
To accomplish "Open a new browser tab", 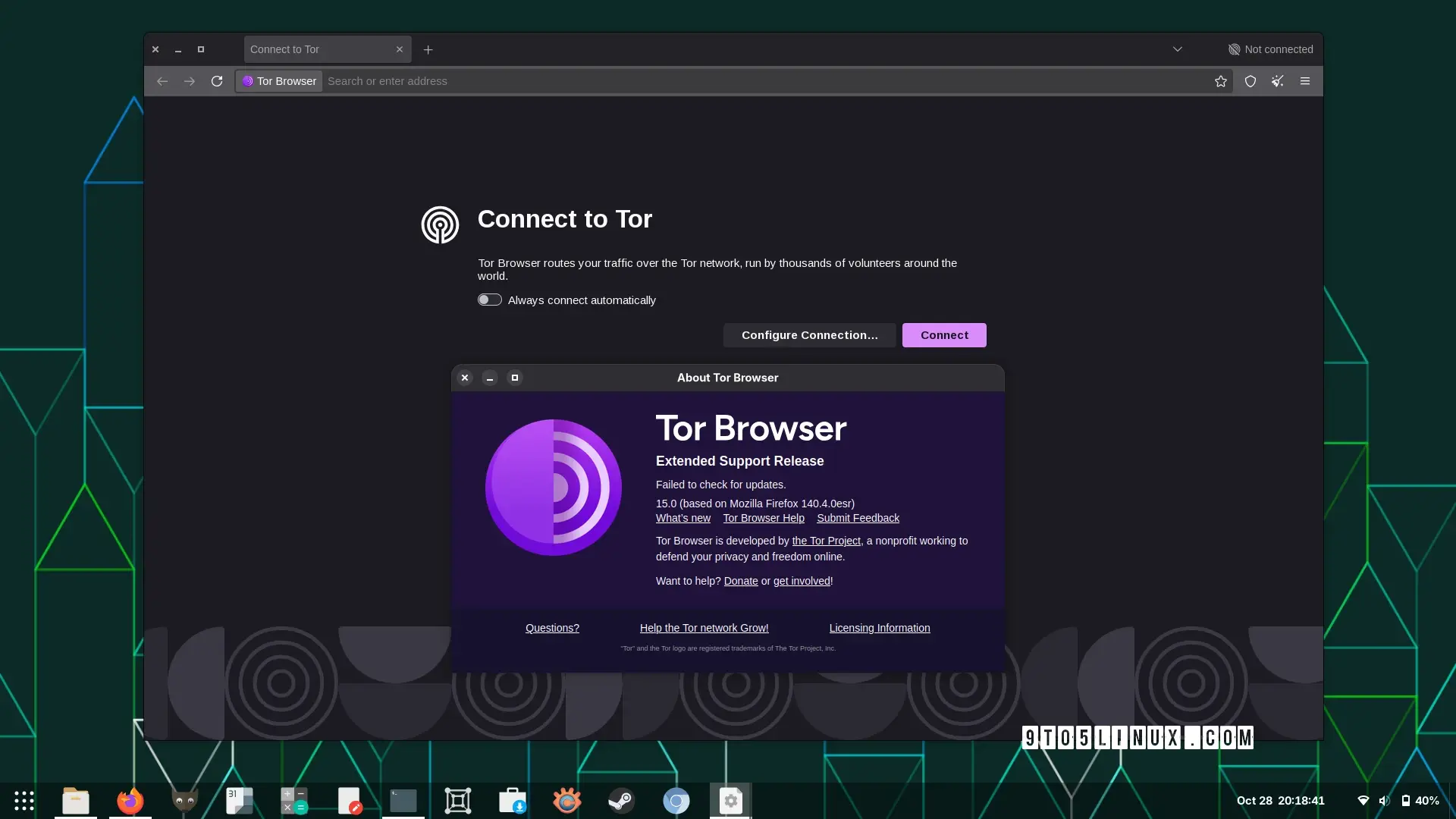I will (x=428, y=49).
